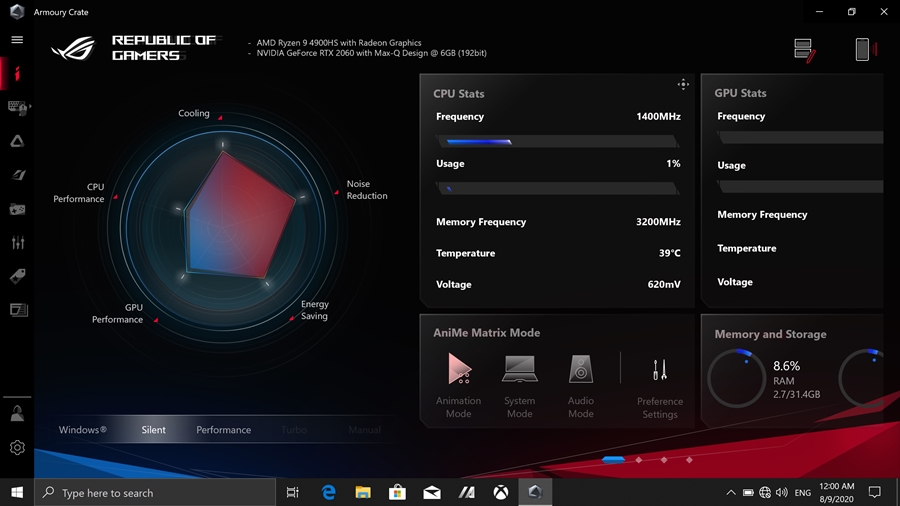
Task: Select the Home dashboard sidebar icon
Action: click(x=17, y=73)
